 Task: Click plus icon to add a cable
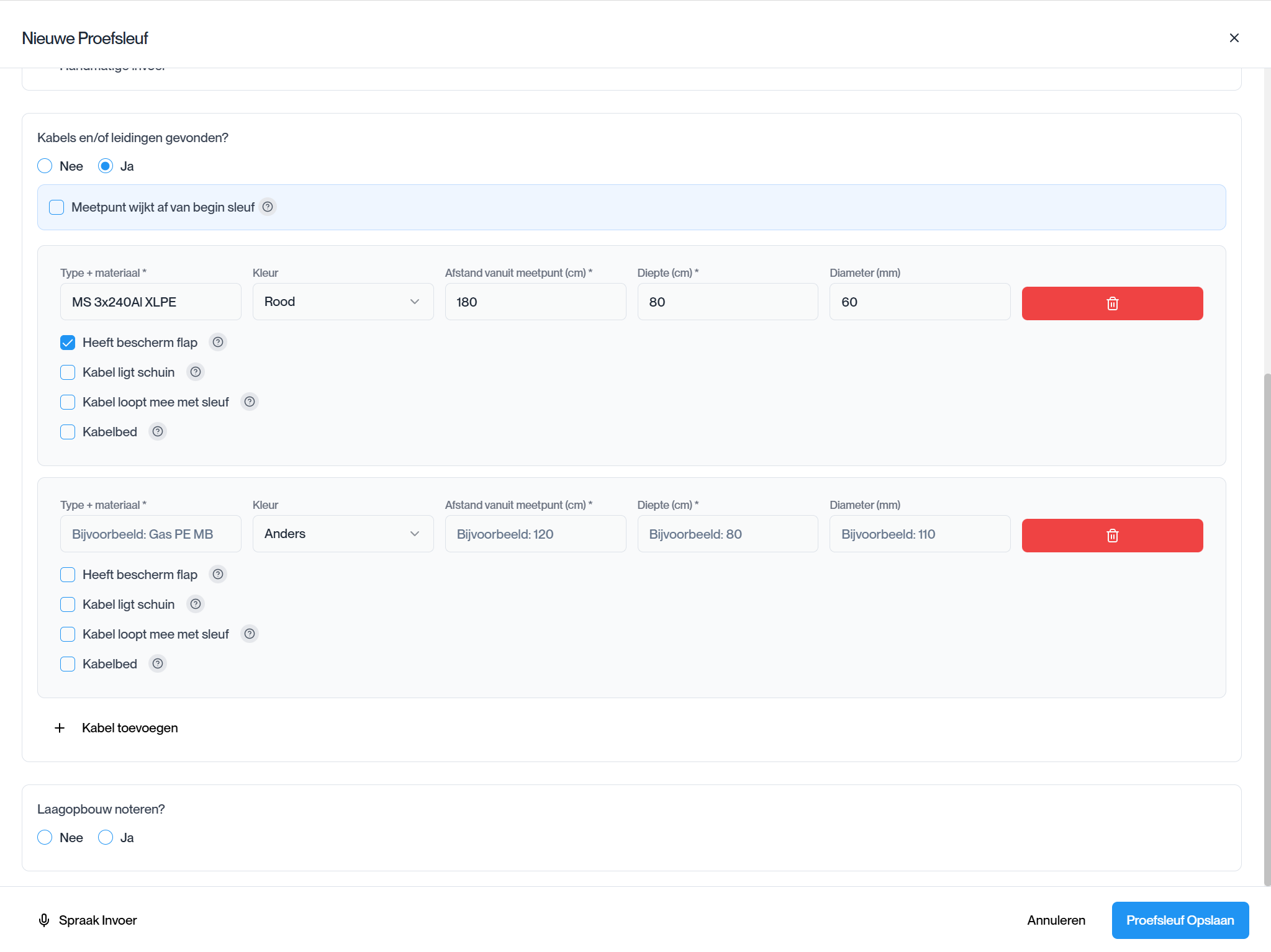pyautogui.click(x=60, y=728)
